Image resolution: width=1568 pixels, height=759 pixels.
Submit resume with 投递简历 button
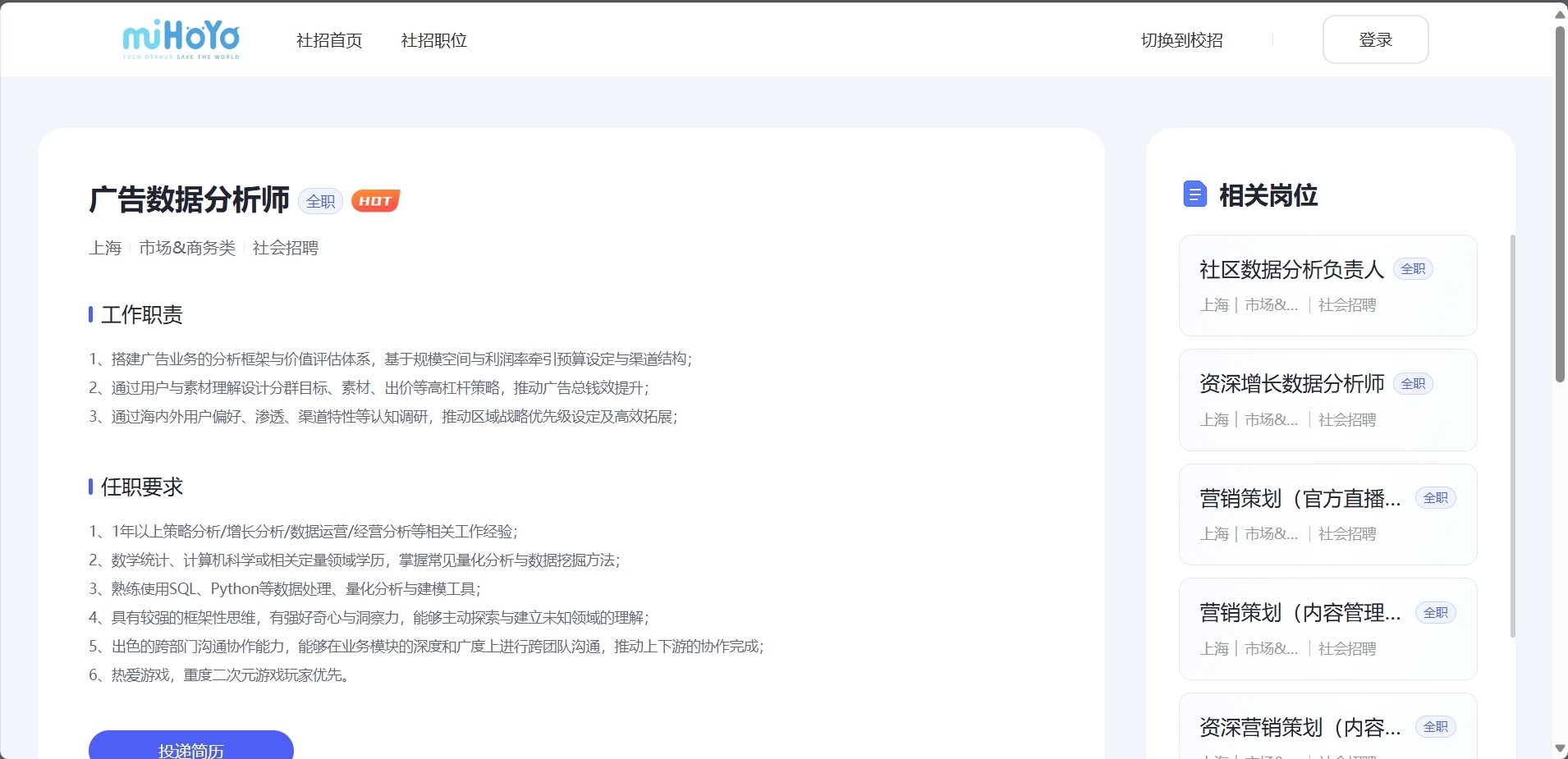click(190, 747)
